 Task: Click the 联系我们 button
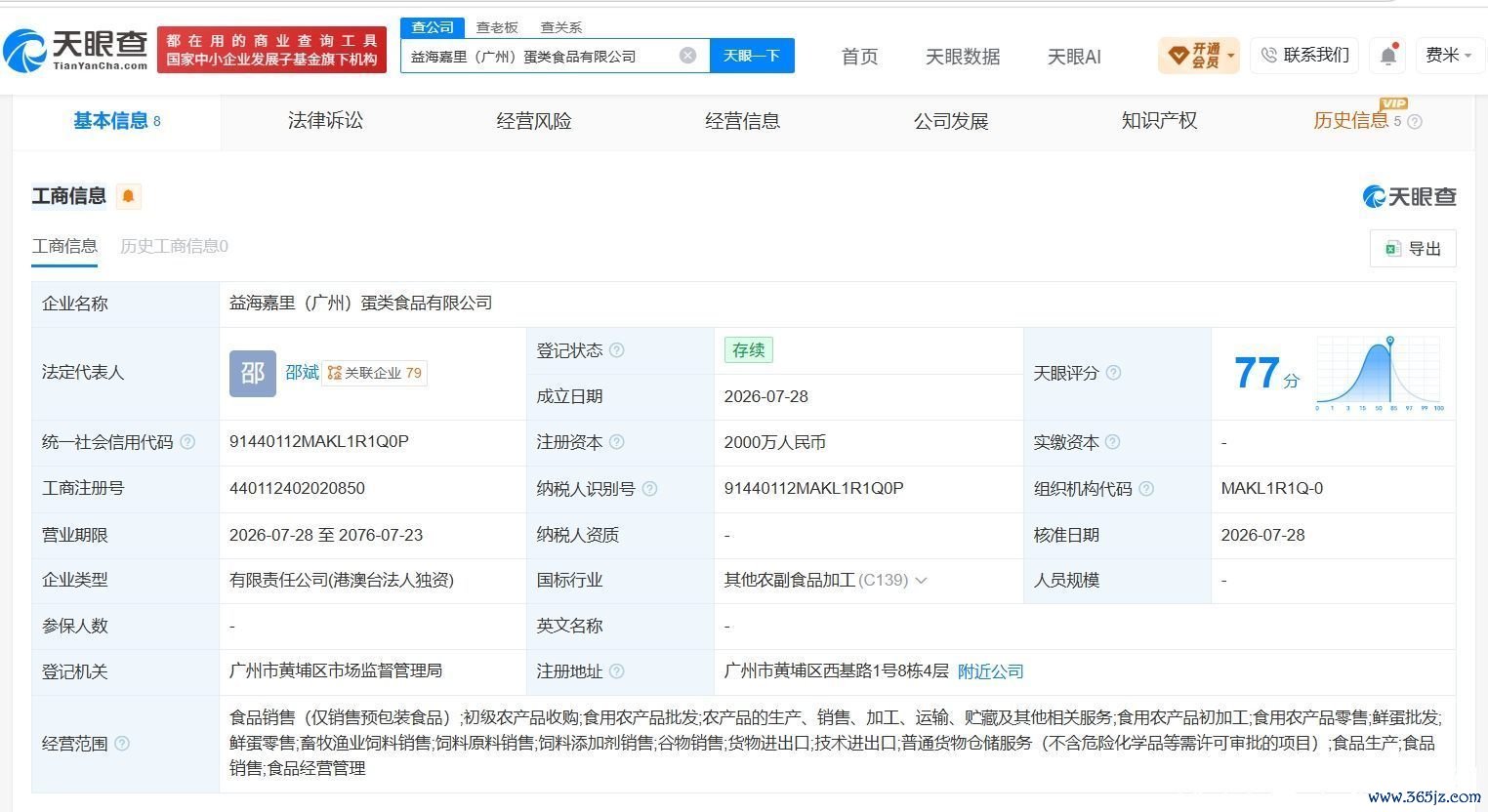tap(1304, 56)
